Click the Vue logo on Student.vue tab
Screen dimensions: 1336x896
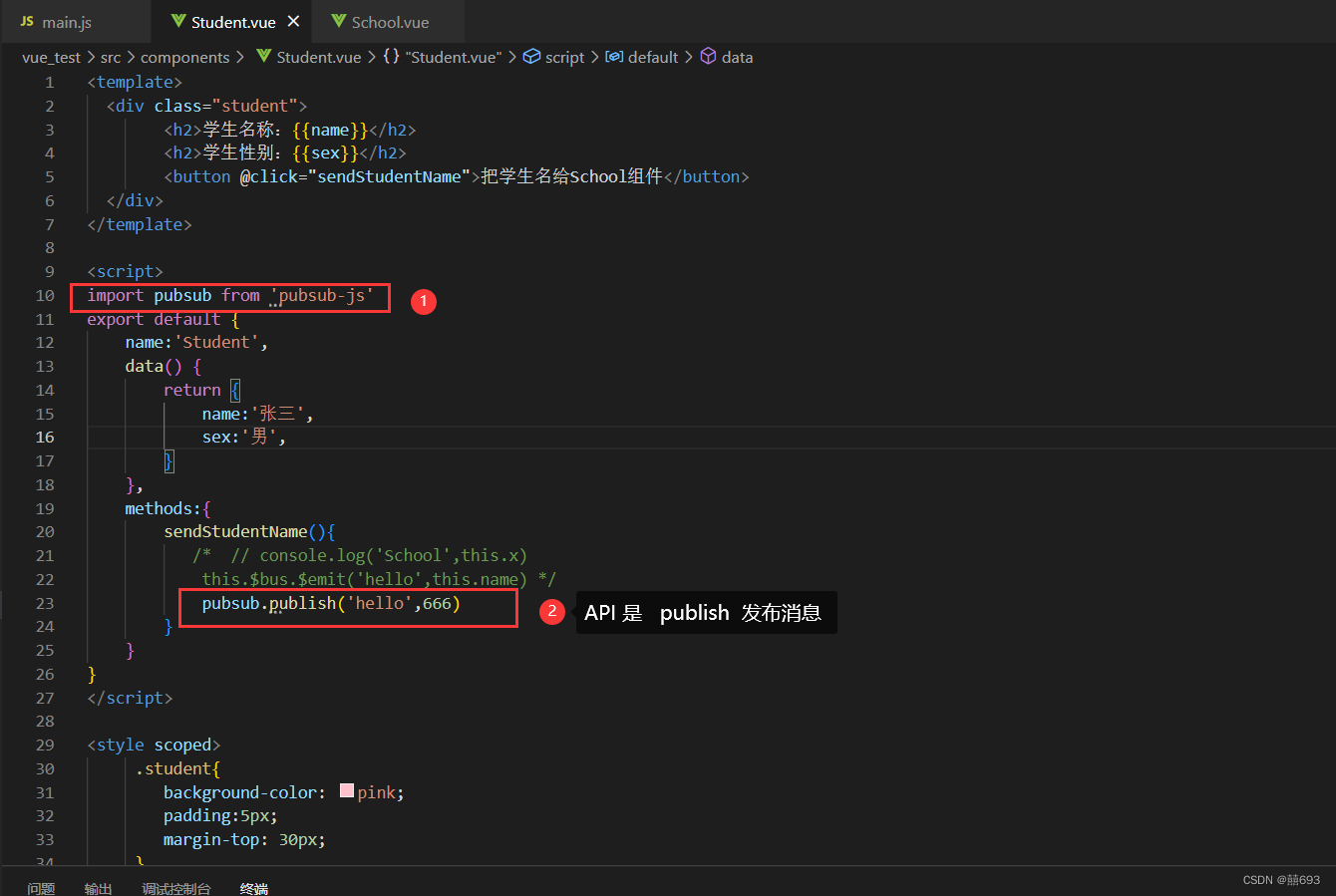[x=179, y=20]
